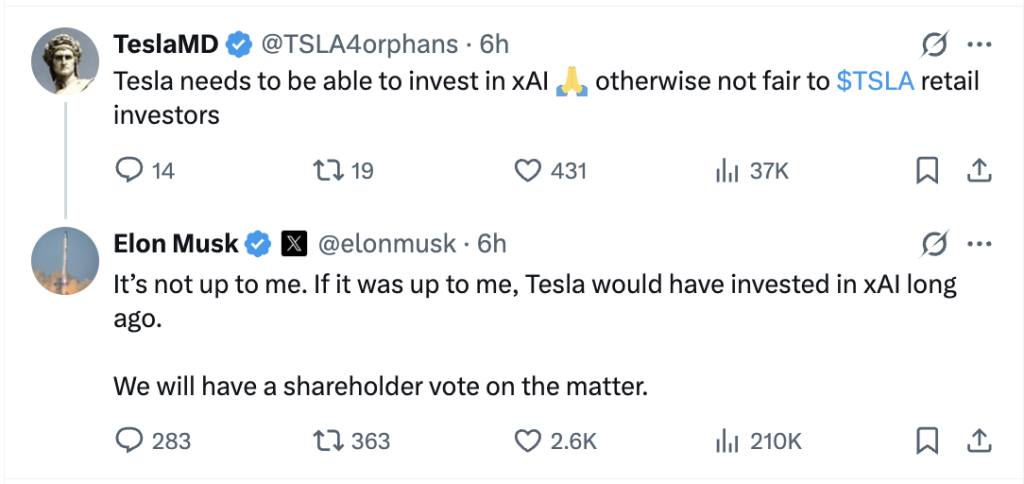Click the X affiliation badge beside Elon Musk
The height and width of the screenshot is (484, 1024).
293,243
